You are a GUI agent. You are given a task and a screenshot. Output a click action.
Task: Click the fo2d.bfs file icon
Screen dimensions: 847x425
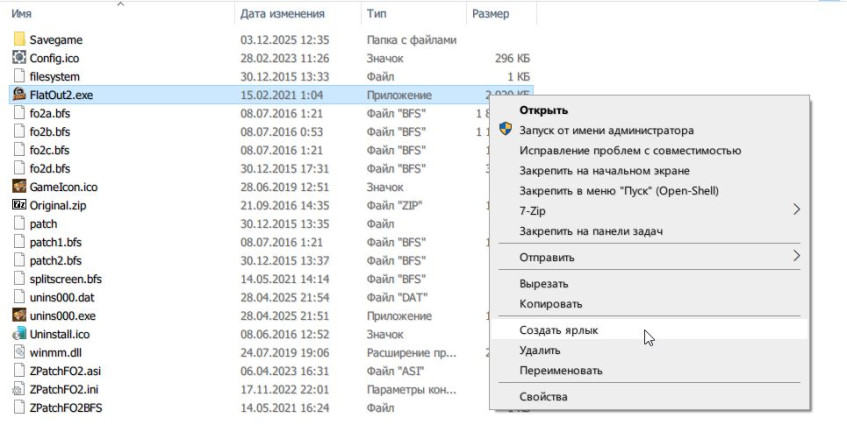click(19, 168)
